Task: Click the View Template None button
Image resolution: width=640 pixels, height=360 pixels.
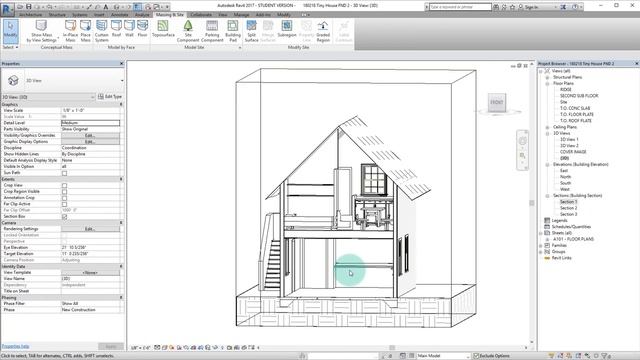Action: pyautogui.click(x=90, y=273)
